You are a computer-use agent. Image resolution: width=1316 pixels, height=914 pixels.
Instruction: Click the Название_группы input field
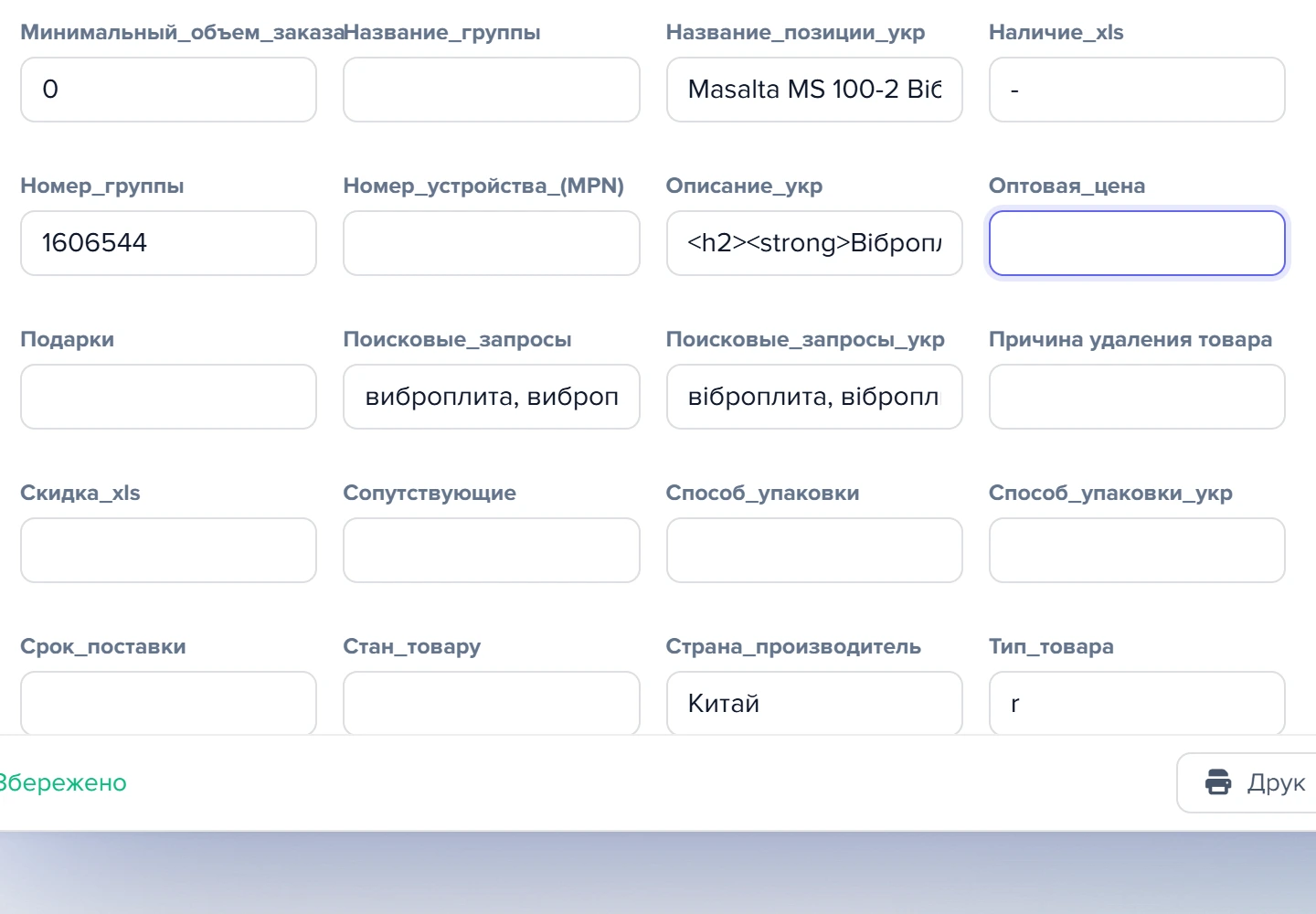click(x=492, y=90)
